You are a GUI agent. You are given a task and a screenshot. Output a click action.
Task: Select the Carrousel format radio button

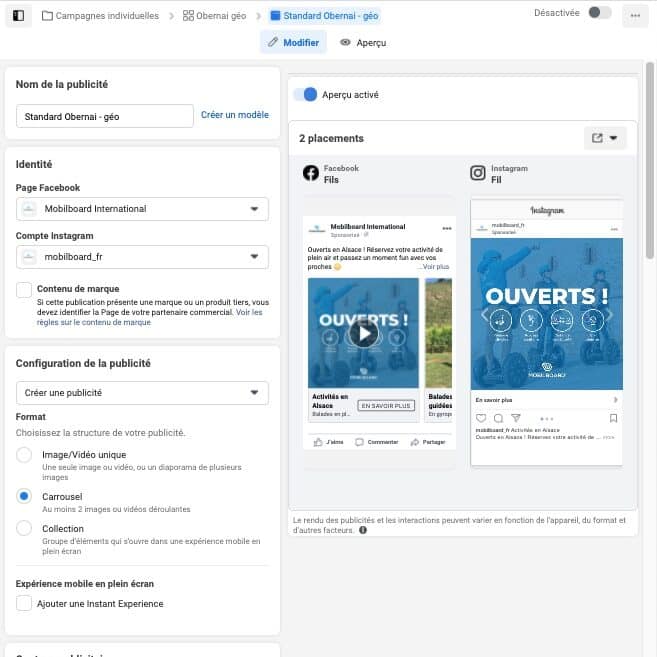(x=24, y=496)
